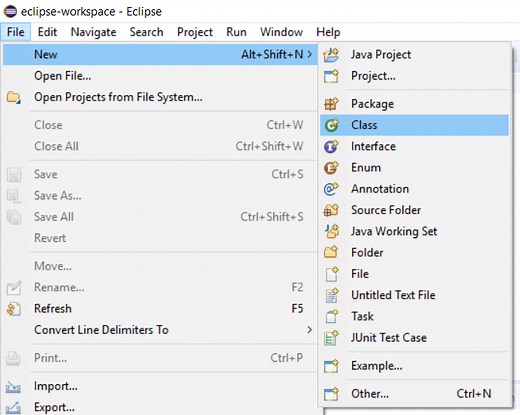Select JUnit Test Case label
The image size is (520, 415).
[x=389, y=338]
